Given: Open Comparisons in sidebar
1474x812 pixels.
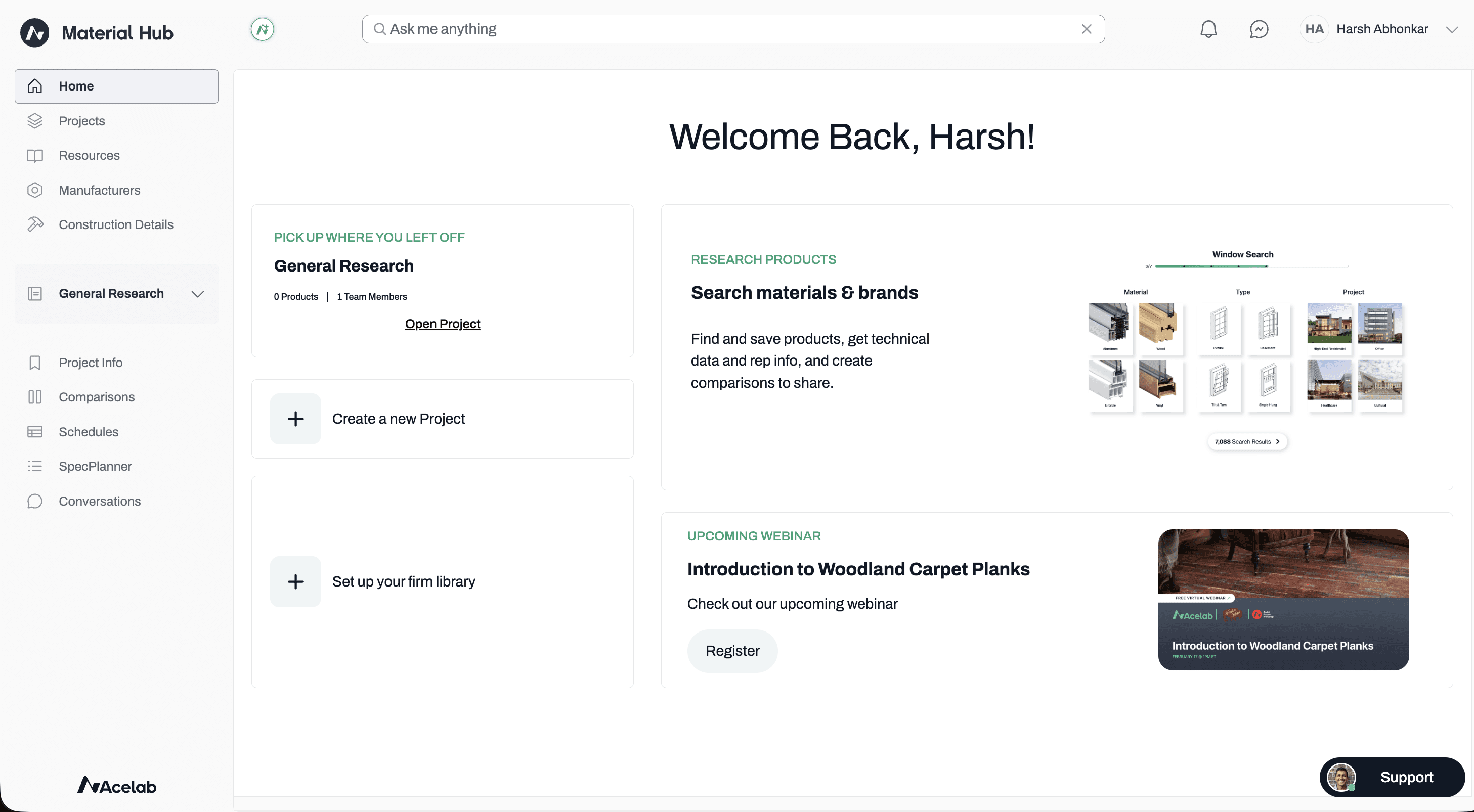Looking at the screenshot, I should [96, 397].
